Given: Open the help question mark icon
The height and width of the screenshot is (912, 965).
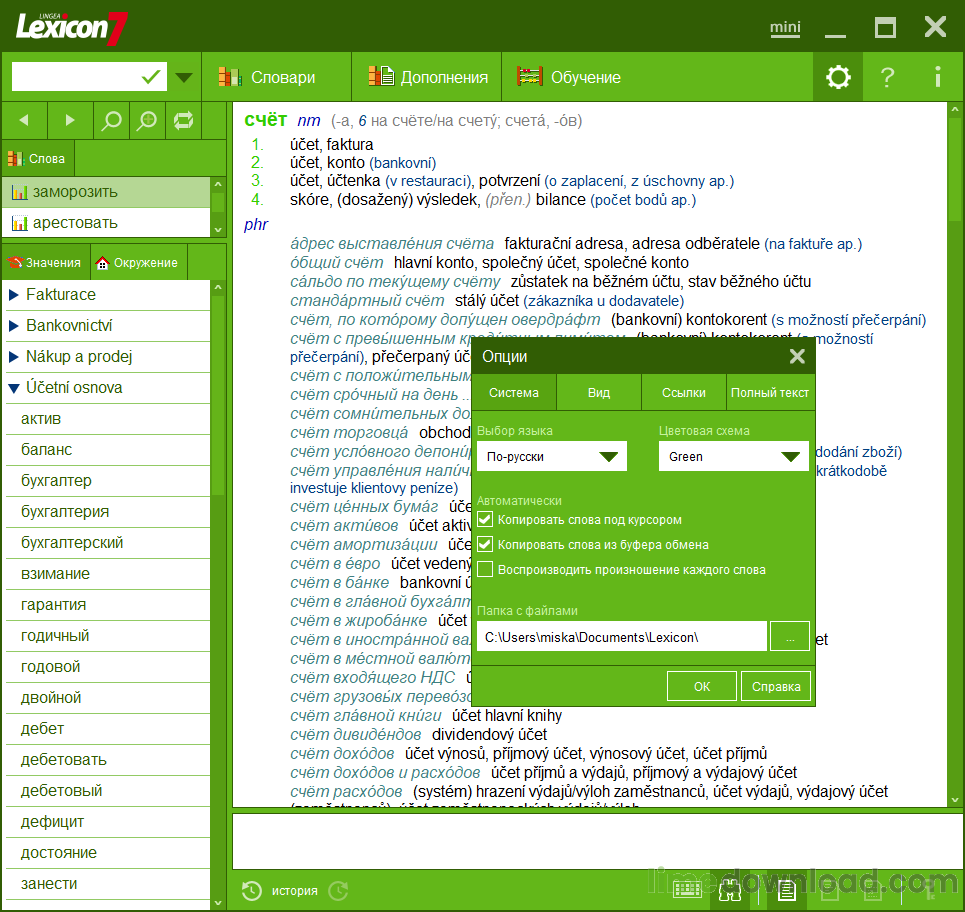Looking at the screenshot, I should point(887,77).
